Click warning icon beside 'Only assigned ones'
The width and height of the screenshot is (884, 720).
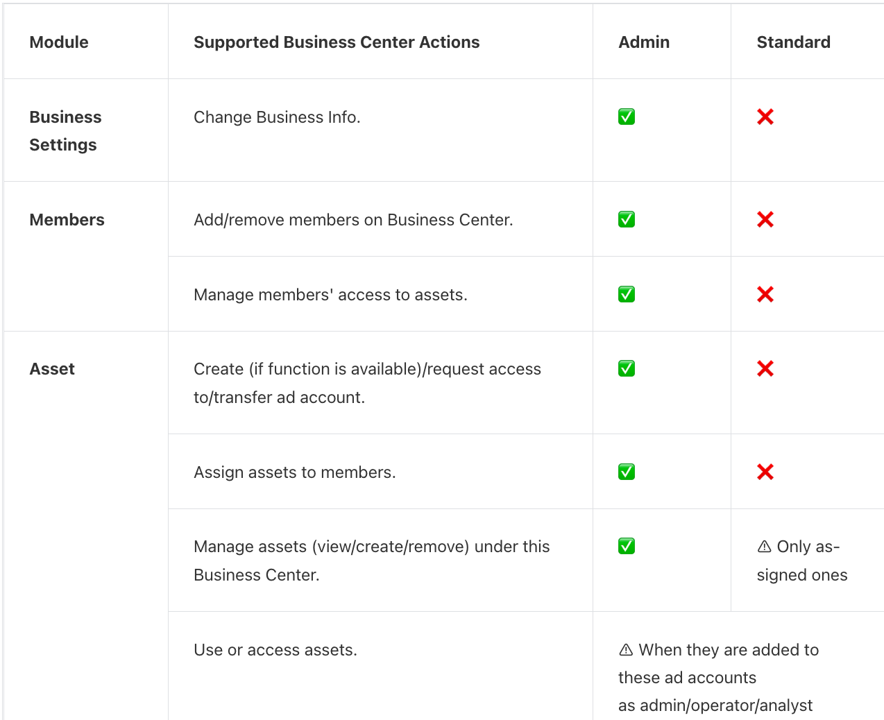[764, 547]
